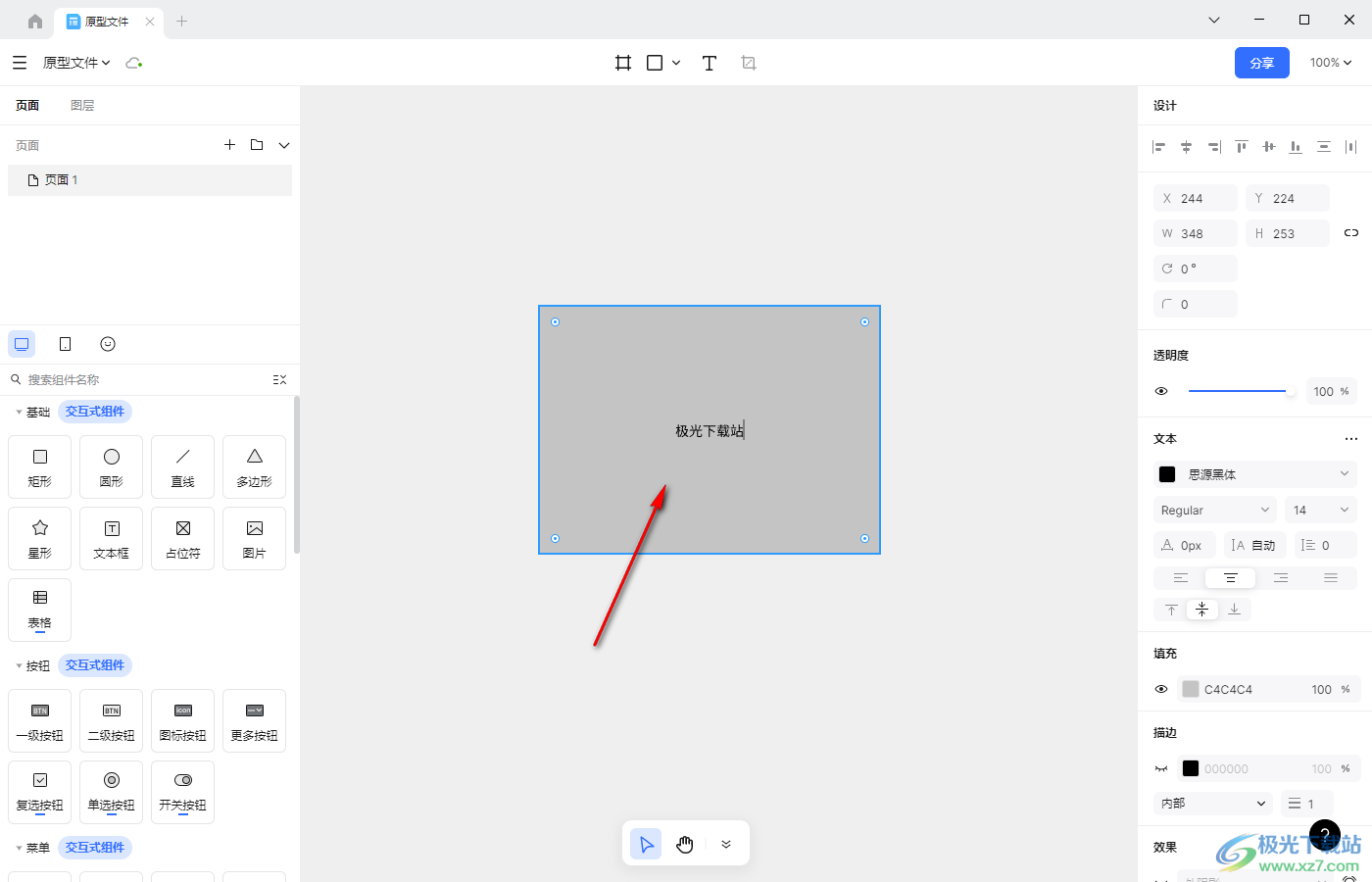Image resolution: width=1372 pixels, height=882 pixels.
Task: Select the 原型文件 window tab
Action: click(107, 21)
